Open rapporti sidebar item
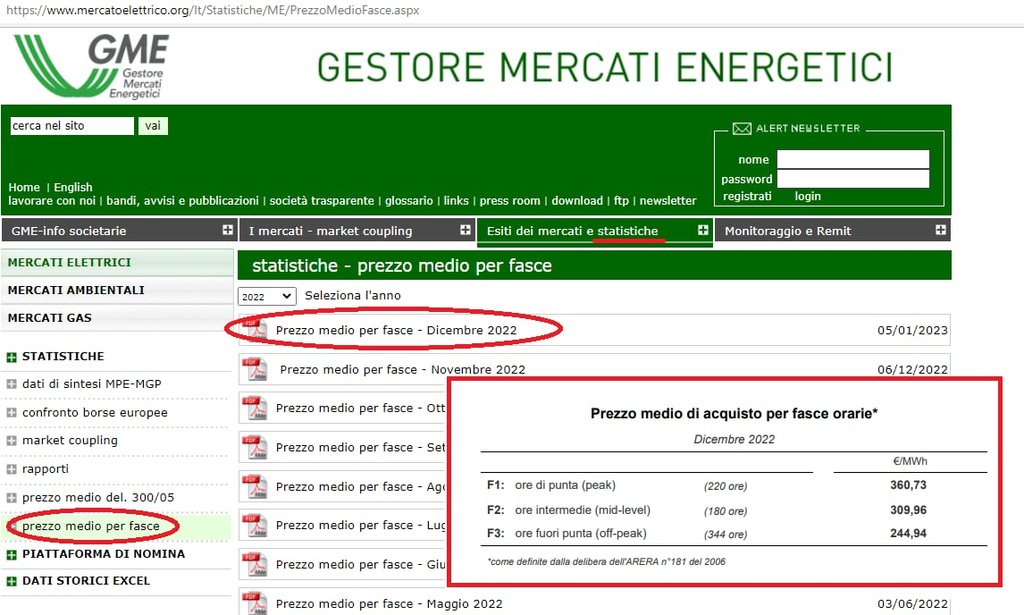 point(45,469)
